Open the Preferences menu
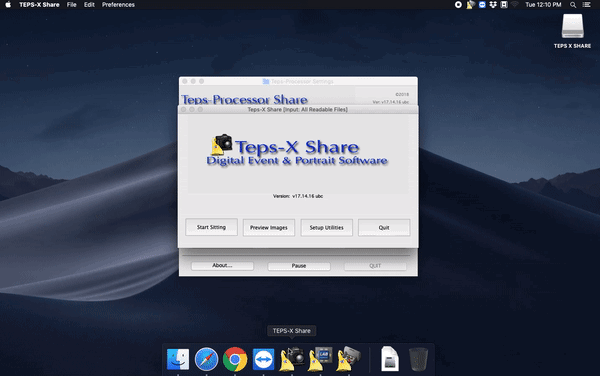The width and height of the screenshot is (600, 376). click(118, 5)
